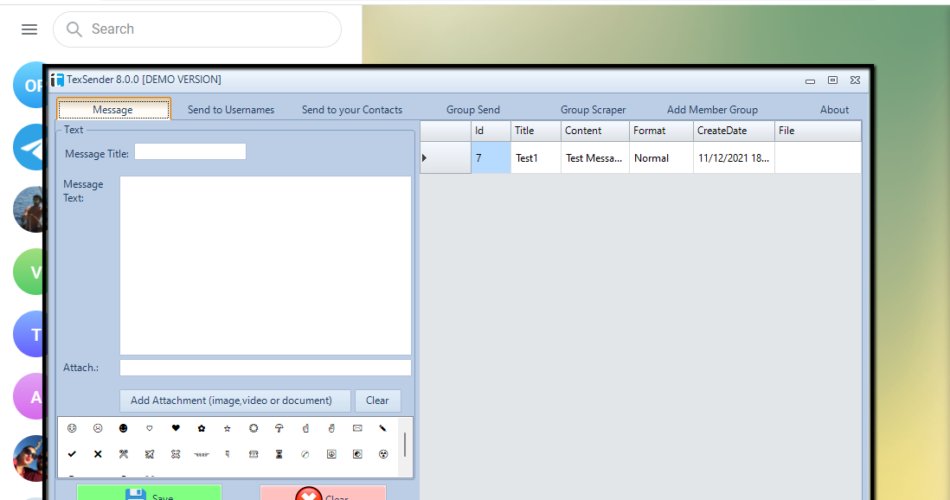
Task: Sort by the Format column header
Action: point(661,131)
